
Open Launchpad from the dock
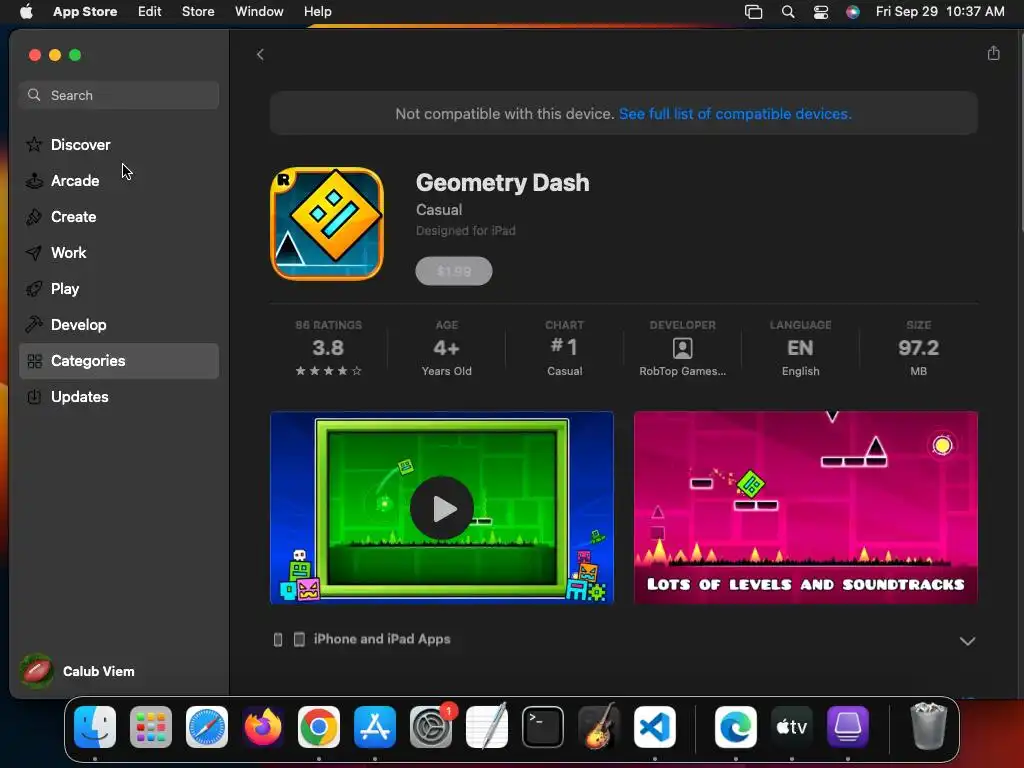151,727
